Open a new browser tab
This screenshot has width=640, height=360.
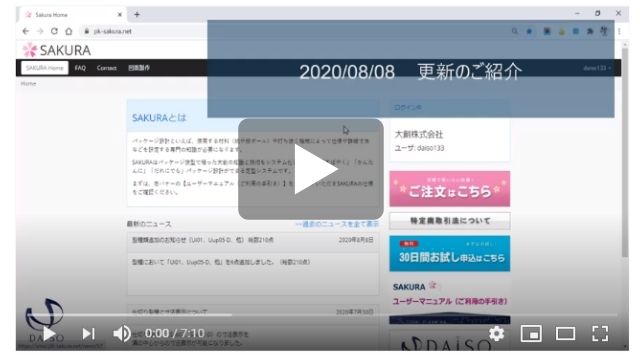coord(137,15)
